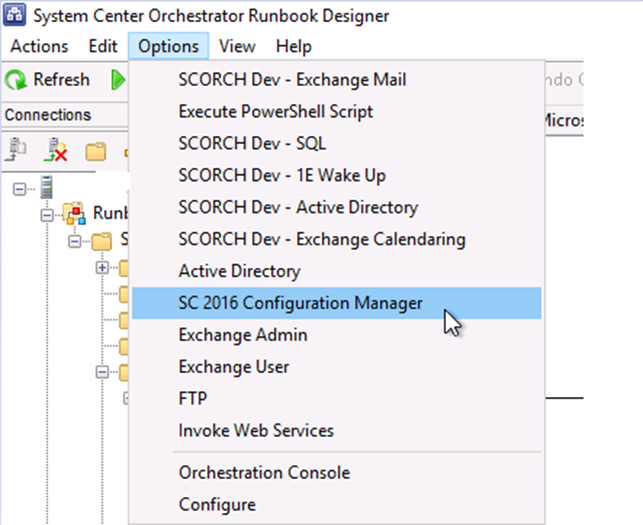Image resolution: width=643 pixels, height=525 pixels.
Task: Open Exchange User options
Action: coord(336,367)
